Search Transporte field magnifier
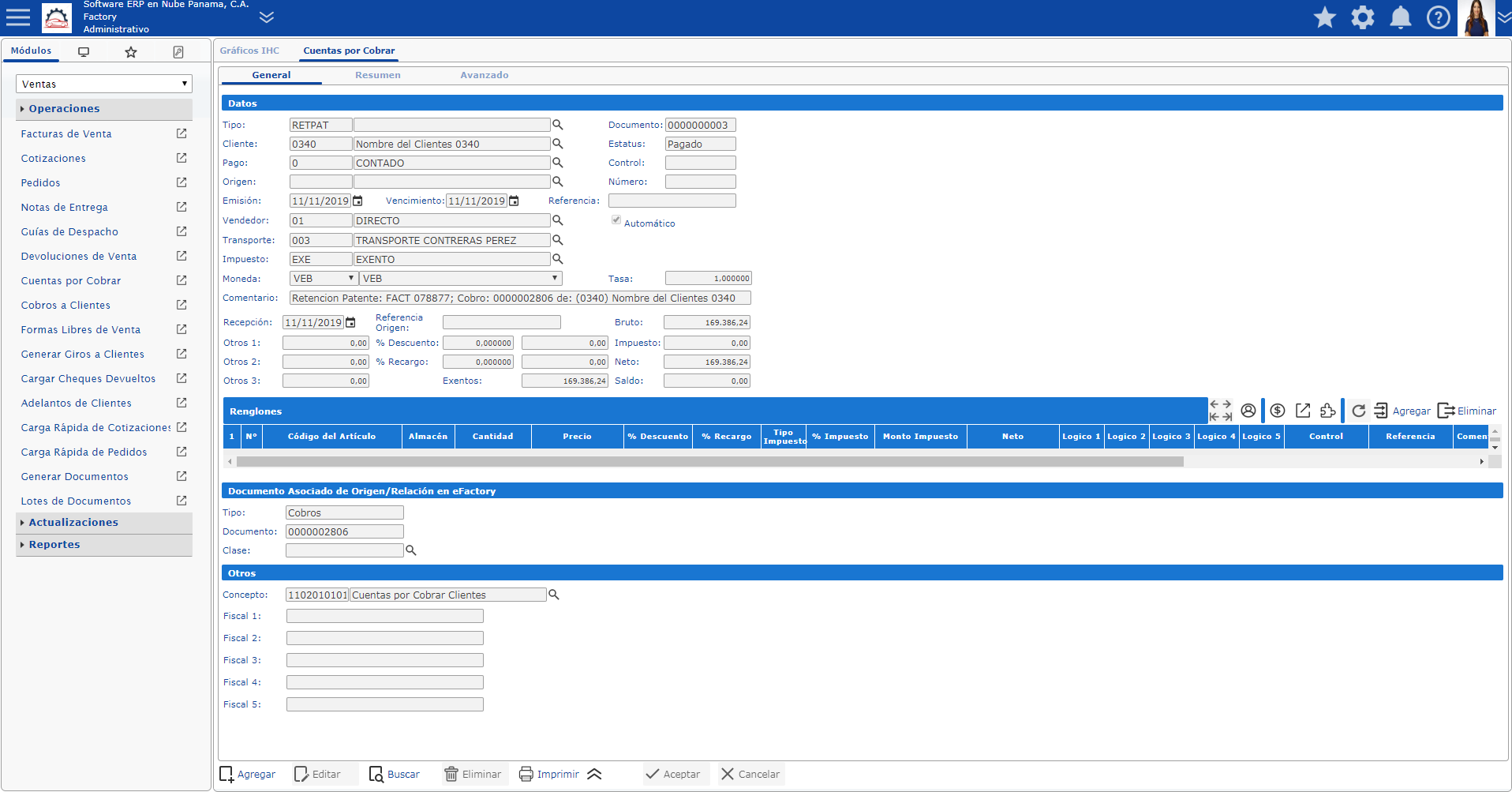1512x792 pixels. [558, 240]
